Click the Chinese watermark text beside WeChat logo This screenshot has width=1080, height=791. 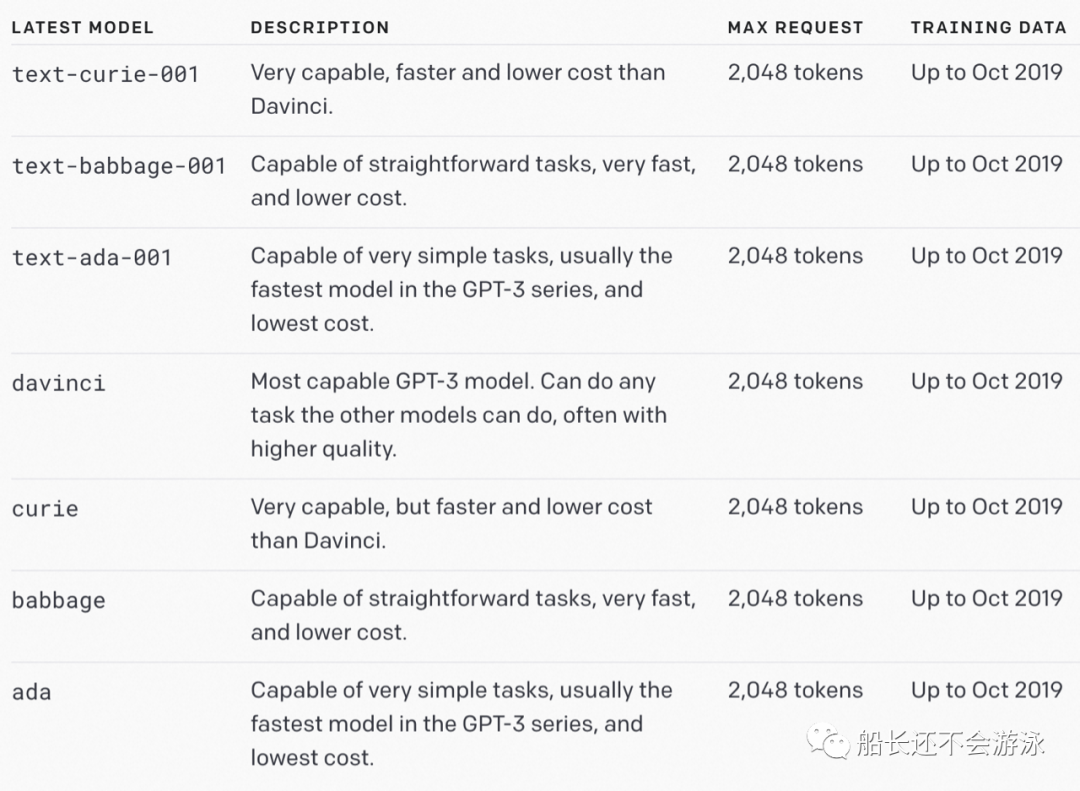(x=951, y=743)
